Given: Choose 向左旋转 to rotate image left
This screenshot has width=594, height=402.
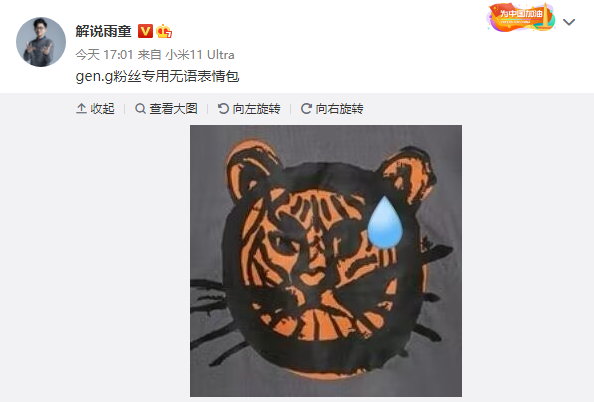Looking at the screenshot, I should click(256, 109).
